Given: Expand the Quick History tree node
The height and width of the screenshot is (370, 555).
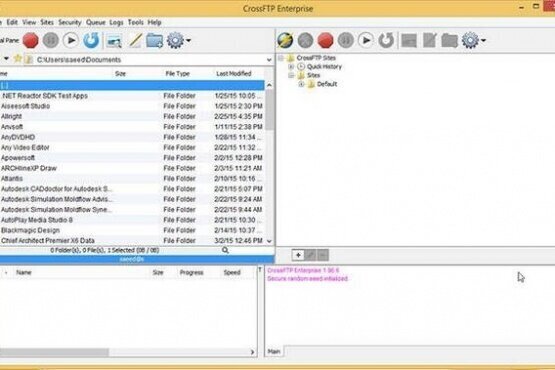Looking at the screenshot, I should click(x=291, y=67).
